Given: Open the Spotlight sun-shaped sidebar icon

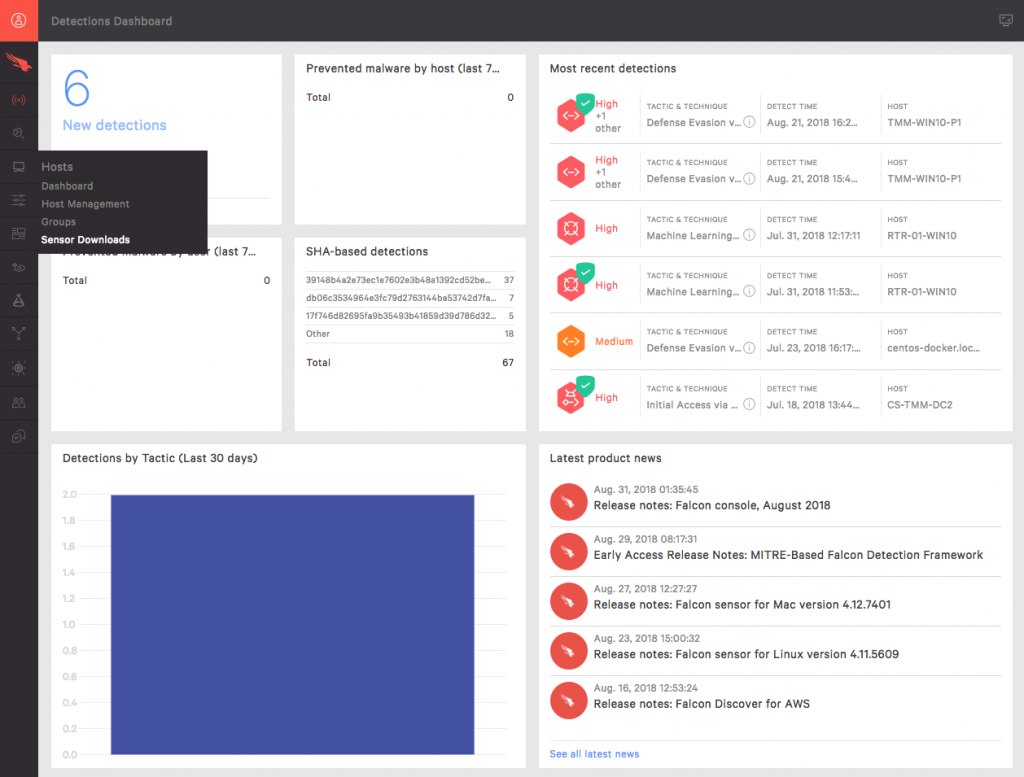Looking at the screenshot, I should 19,368.
